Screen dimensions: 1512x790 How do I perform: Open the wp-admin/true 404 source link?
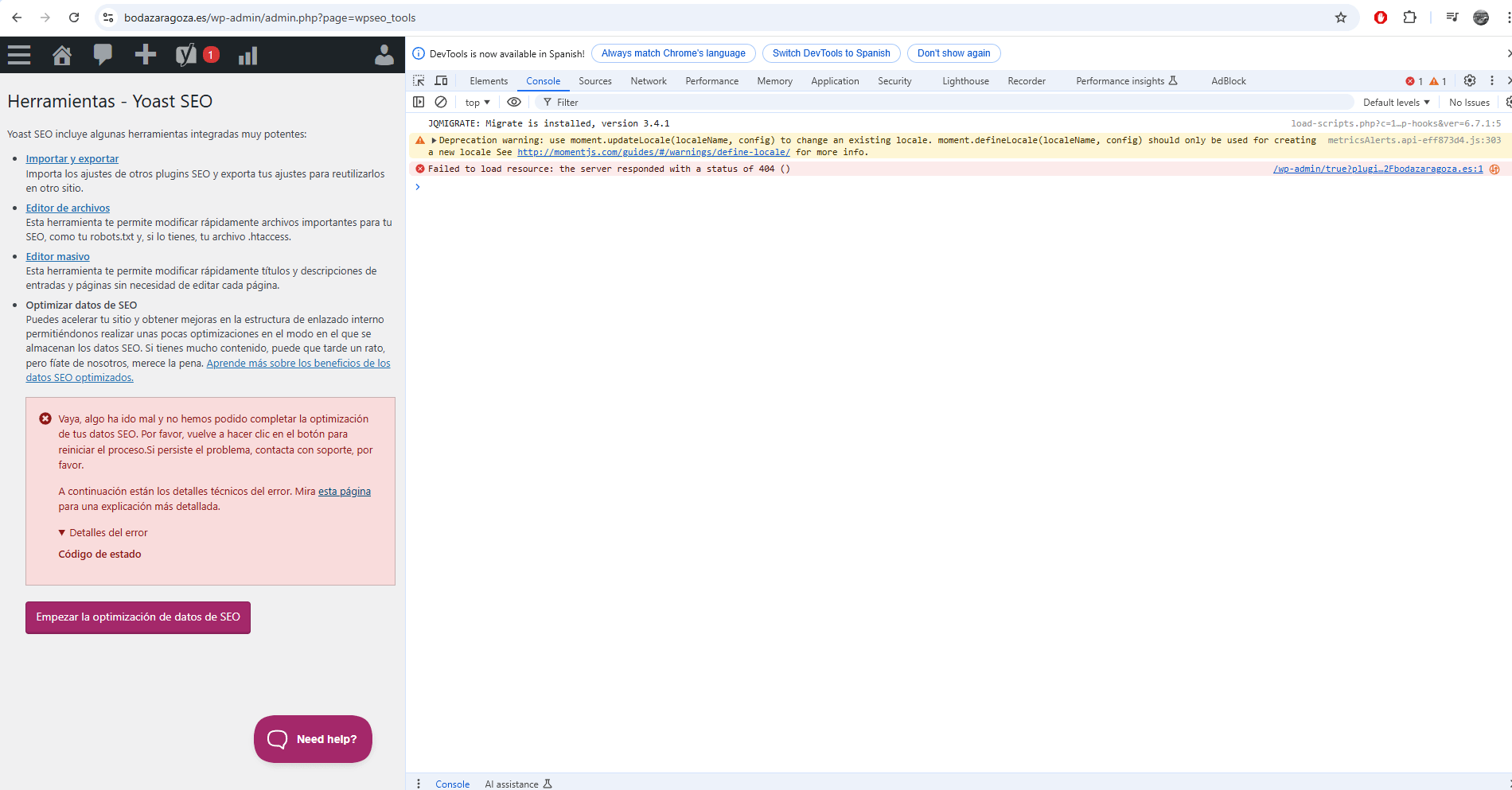1378,169
